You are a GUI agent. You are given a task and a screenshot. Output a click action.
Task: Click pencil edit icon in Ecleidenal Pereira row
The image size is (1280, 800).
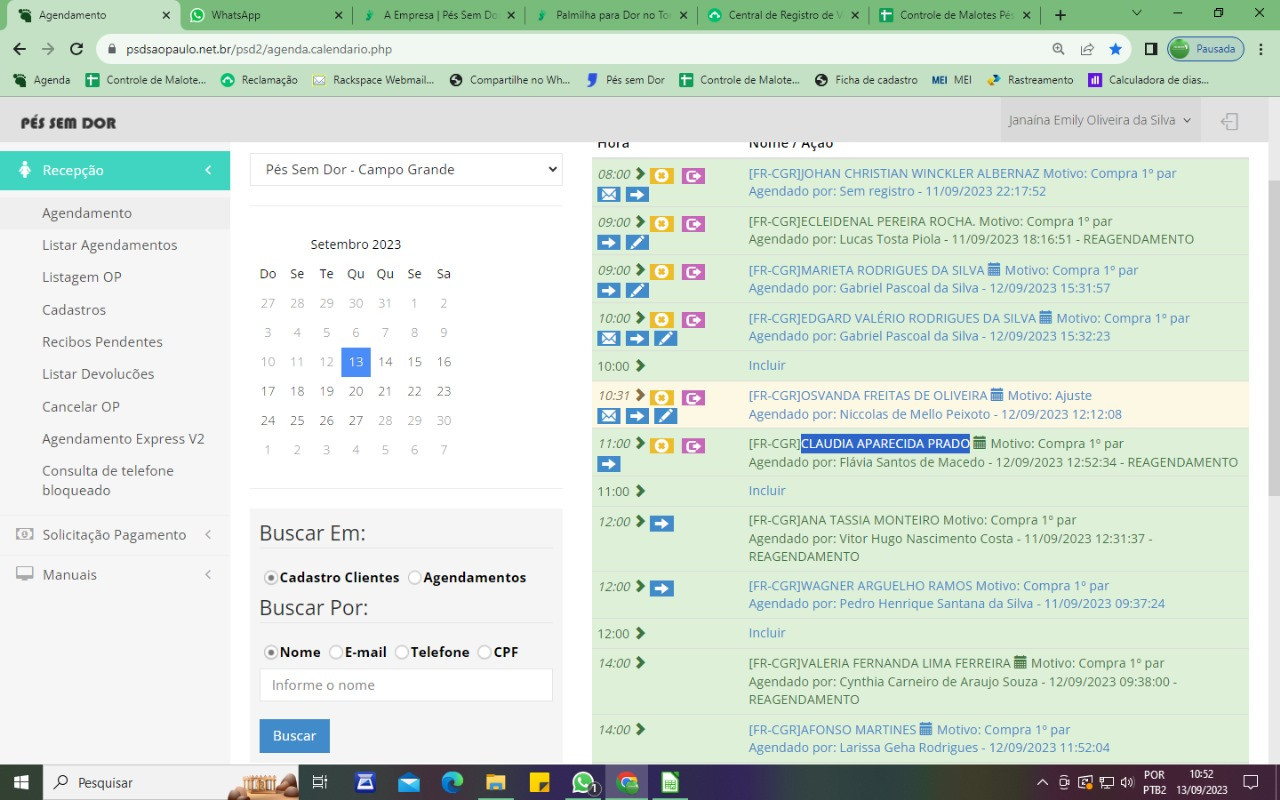pyautogui.click(x=637, y=243)
